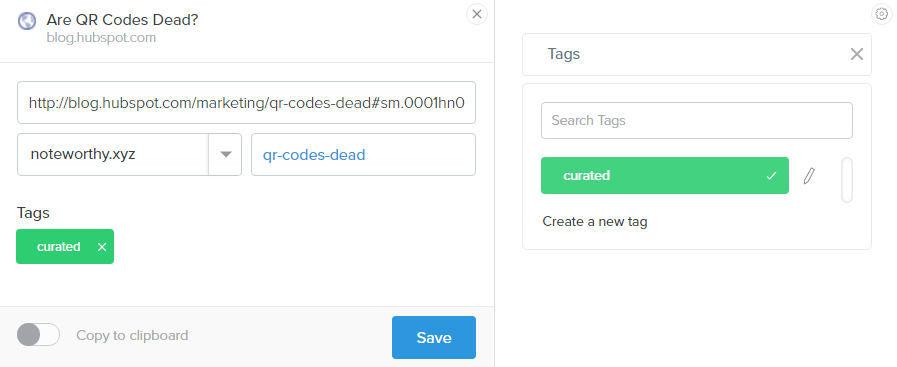
Task: Toggle the Copy to clipboard switch
Action: pos(38,335)
